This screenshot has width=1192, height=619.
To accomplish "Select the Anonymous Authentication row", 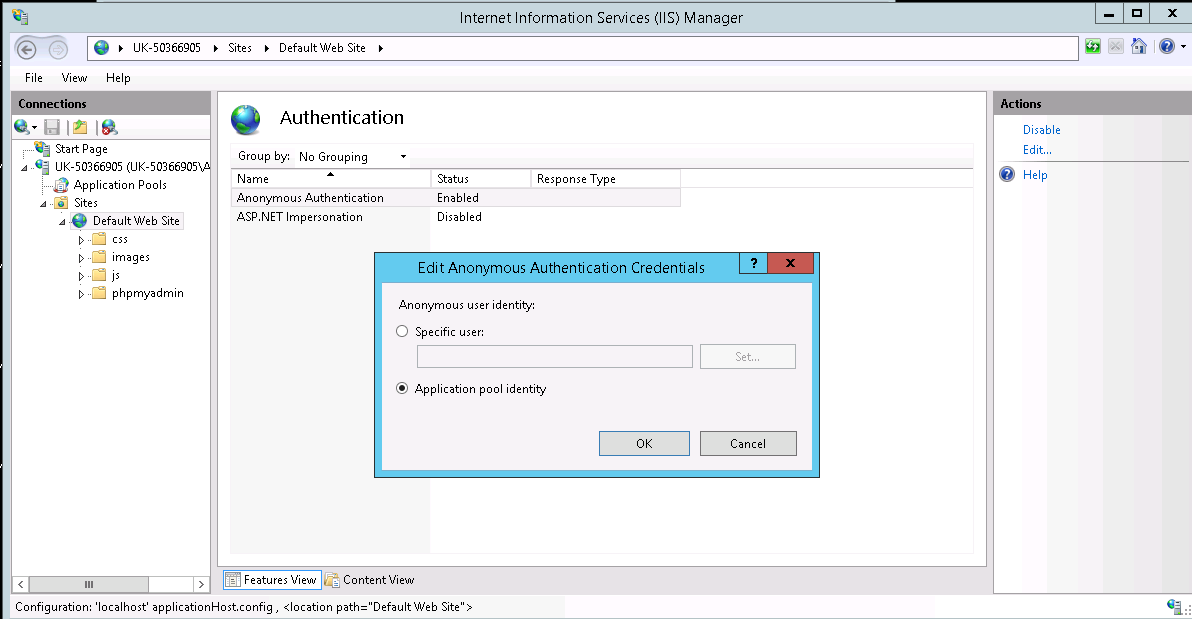I will (x=455, y=198).
